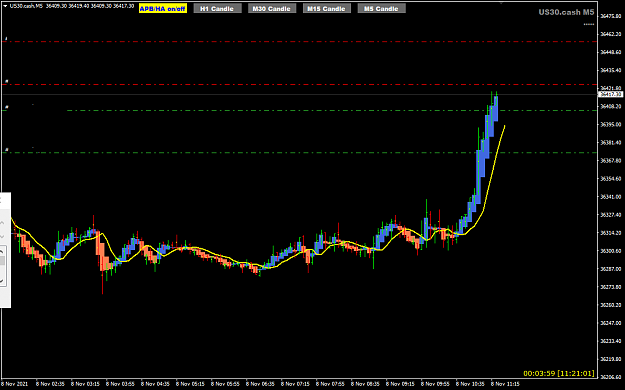Click time axis label 8 Nov 06:35

click(x=260, y=384)
